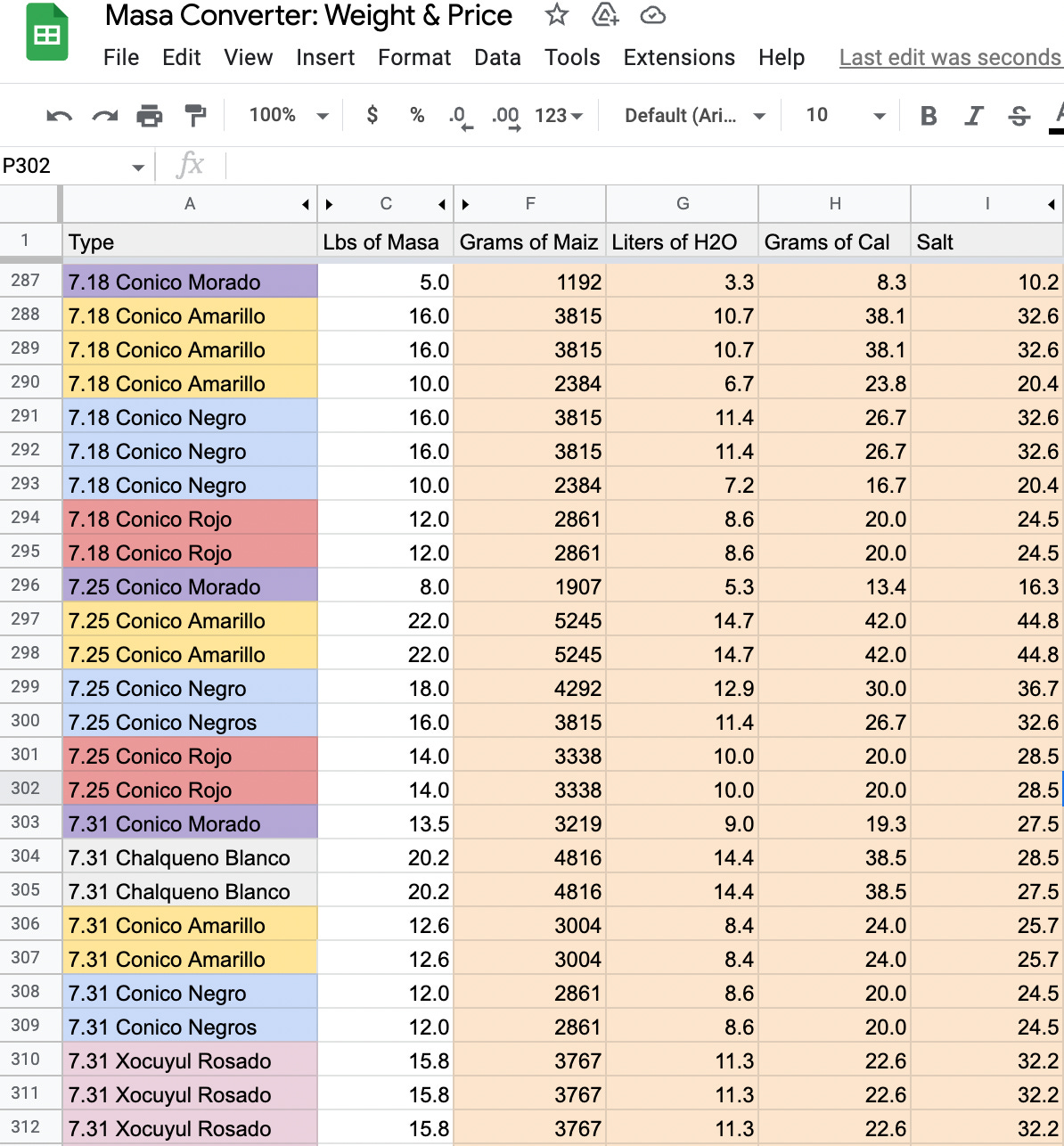Expand hidden column B left arrow
1064x1146 pixels.
[306, 205]
